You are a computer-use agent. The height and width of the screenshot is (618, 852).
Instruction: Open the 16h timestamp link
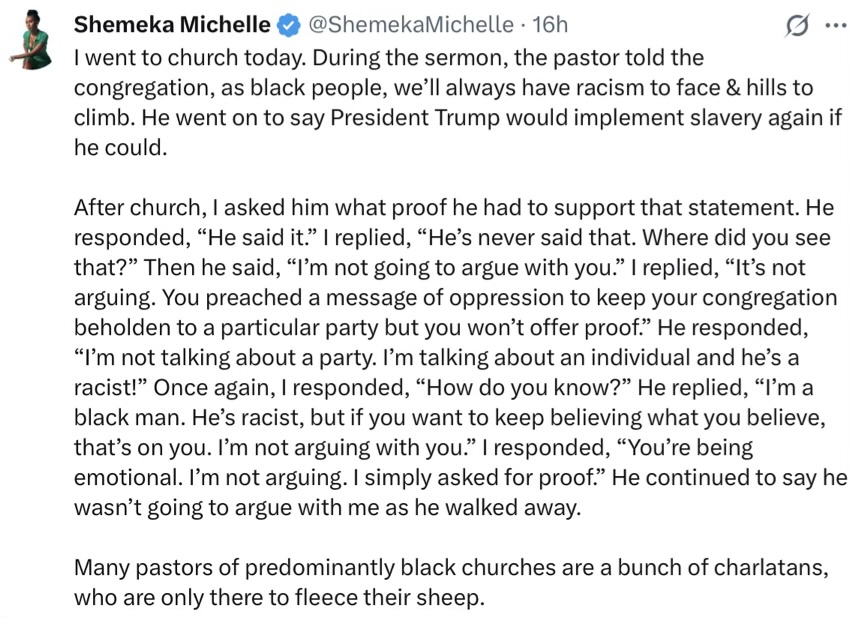(x=550, y=24)
